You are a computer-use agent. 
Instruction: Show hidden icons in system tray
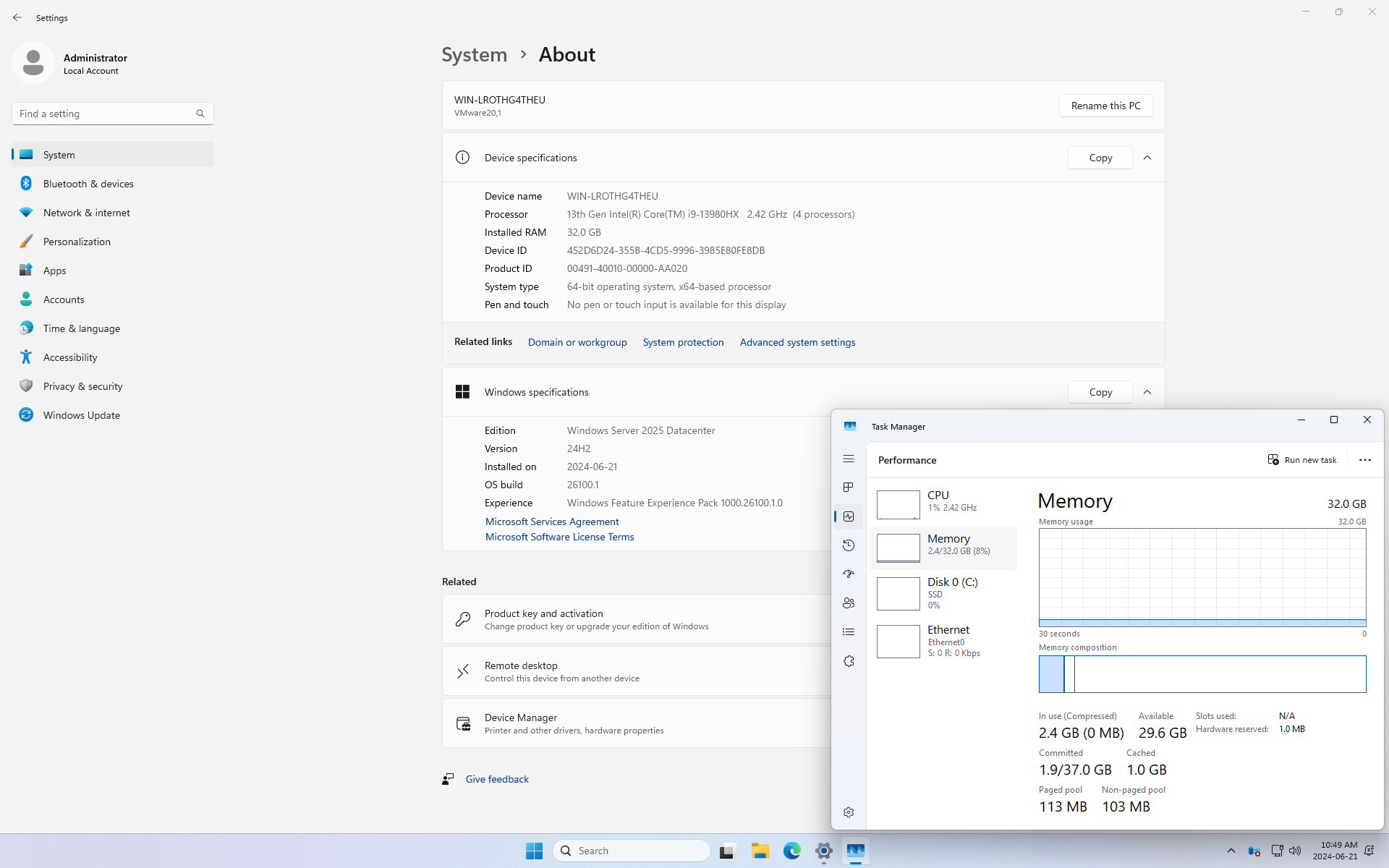tap(1231, 851)
